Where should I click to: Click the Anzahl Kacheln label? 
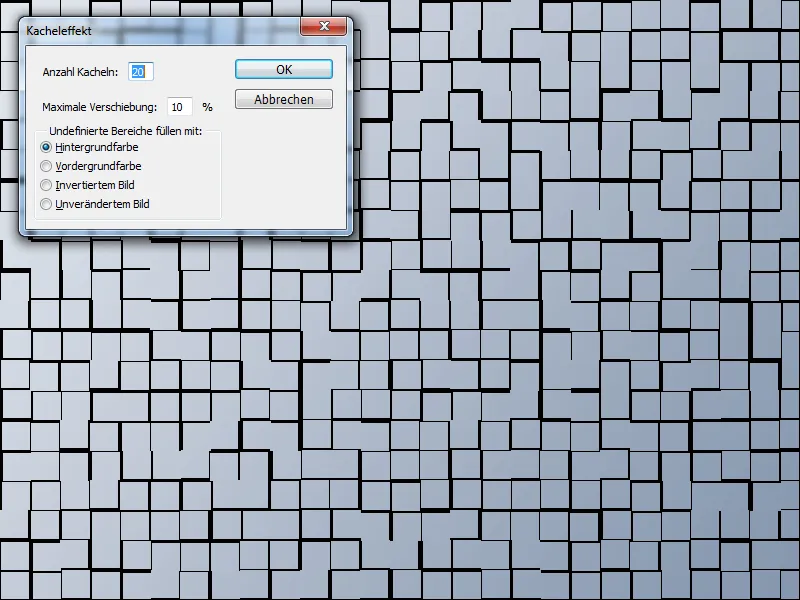tap(80, 72)
